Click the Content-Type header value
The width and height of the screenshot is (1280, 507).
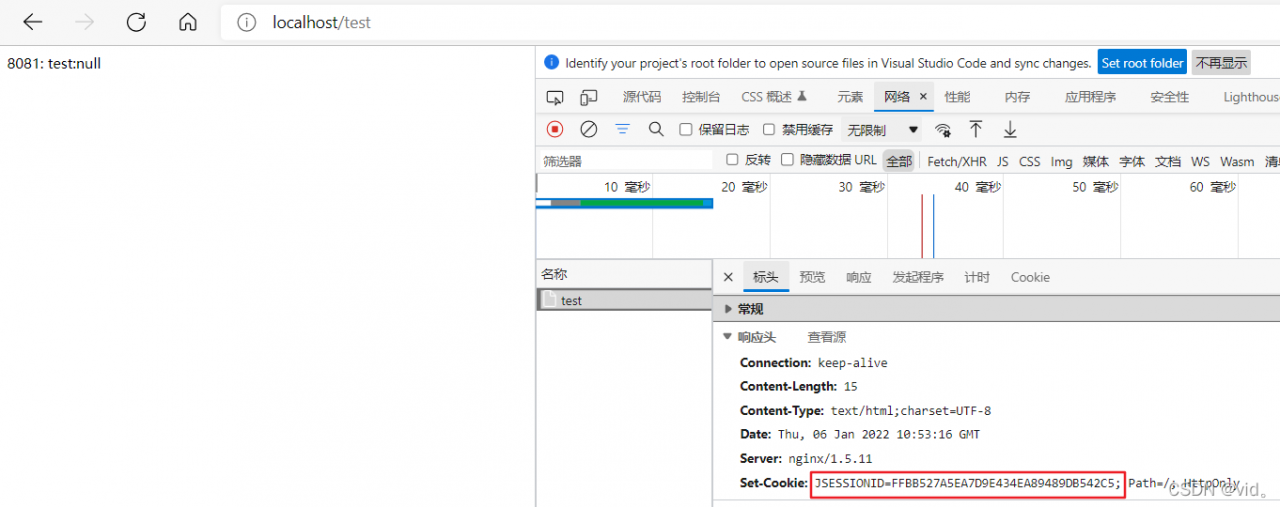coord(910,410)
